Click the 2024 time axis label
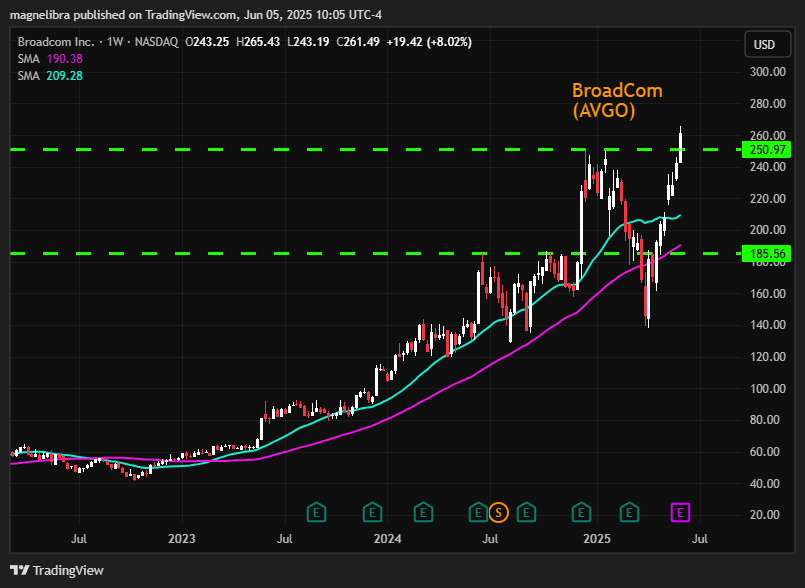 388,539
